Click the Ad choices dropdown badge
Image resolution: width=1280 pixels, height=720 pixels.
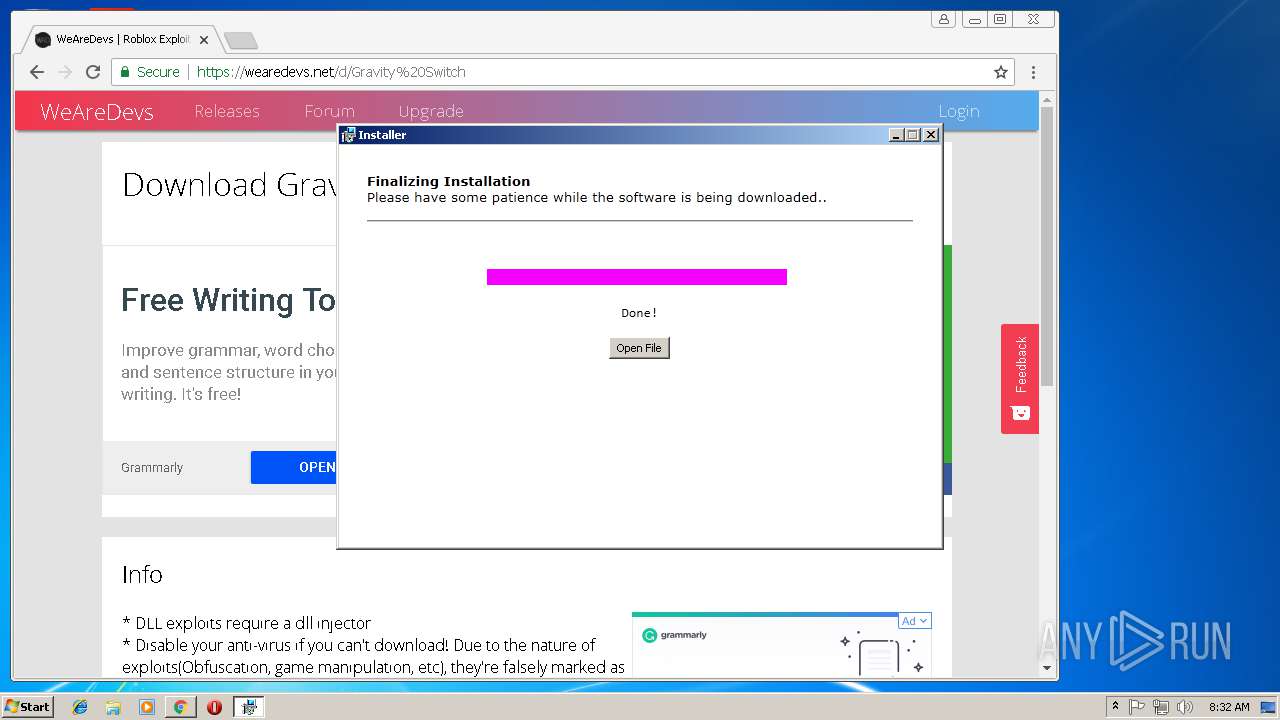click(x=915, y=621)
